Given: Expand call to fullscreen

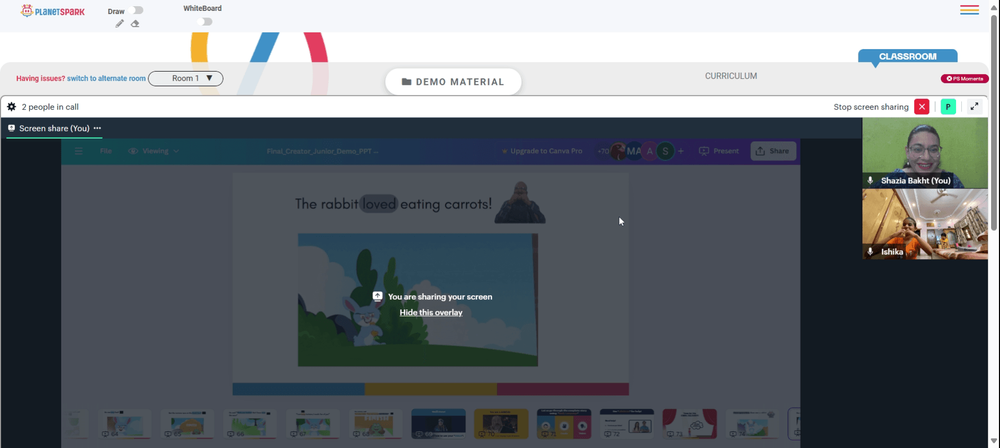Looking at the screenshot, I should pyautogui.click(x=974, y=107).
